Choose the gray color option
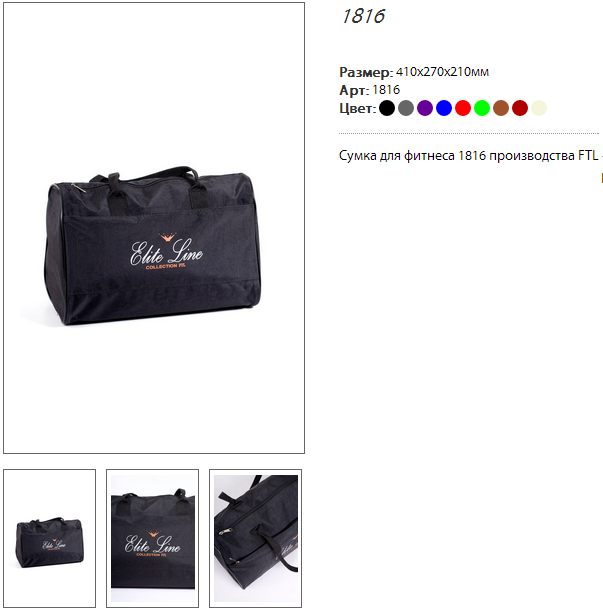The height and width of the screenshot is (608, 603). tap(406, 108)
